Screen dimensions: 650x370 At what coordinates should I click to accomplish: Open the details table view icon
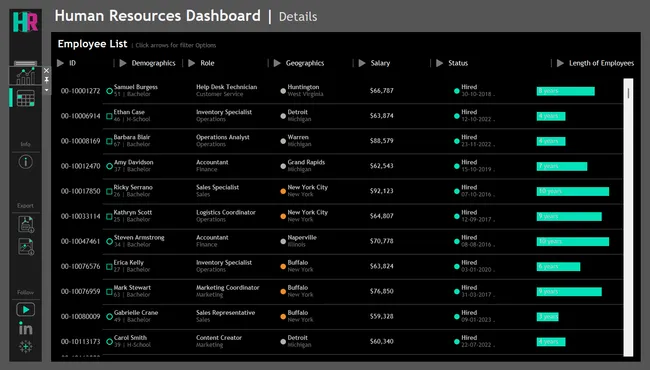click(x=25, y=99)
